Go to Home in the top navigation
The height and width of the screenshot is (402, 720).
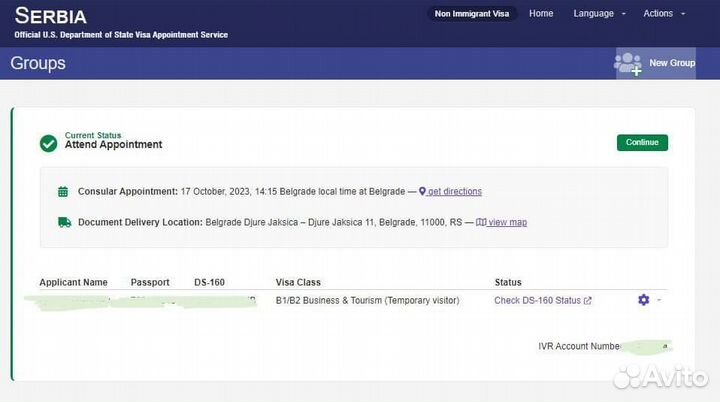tap(541, 14)
